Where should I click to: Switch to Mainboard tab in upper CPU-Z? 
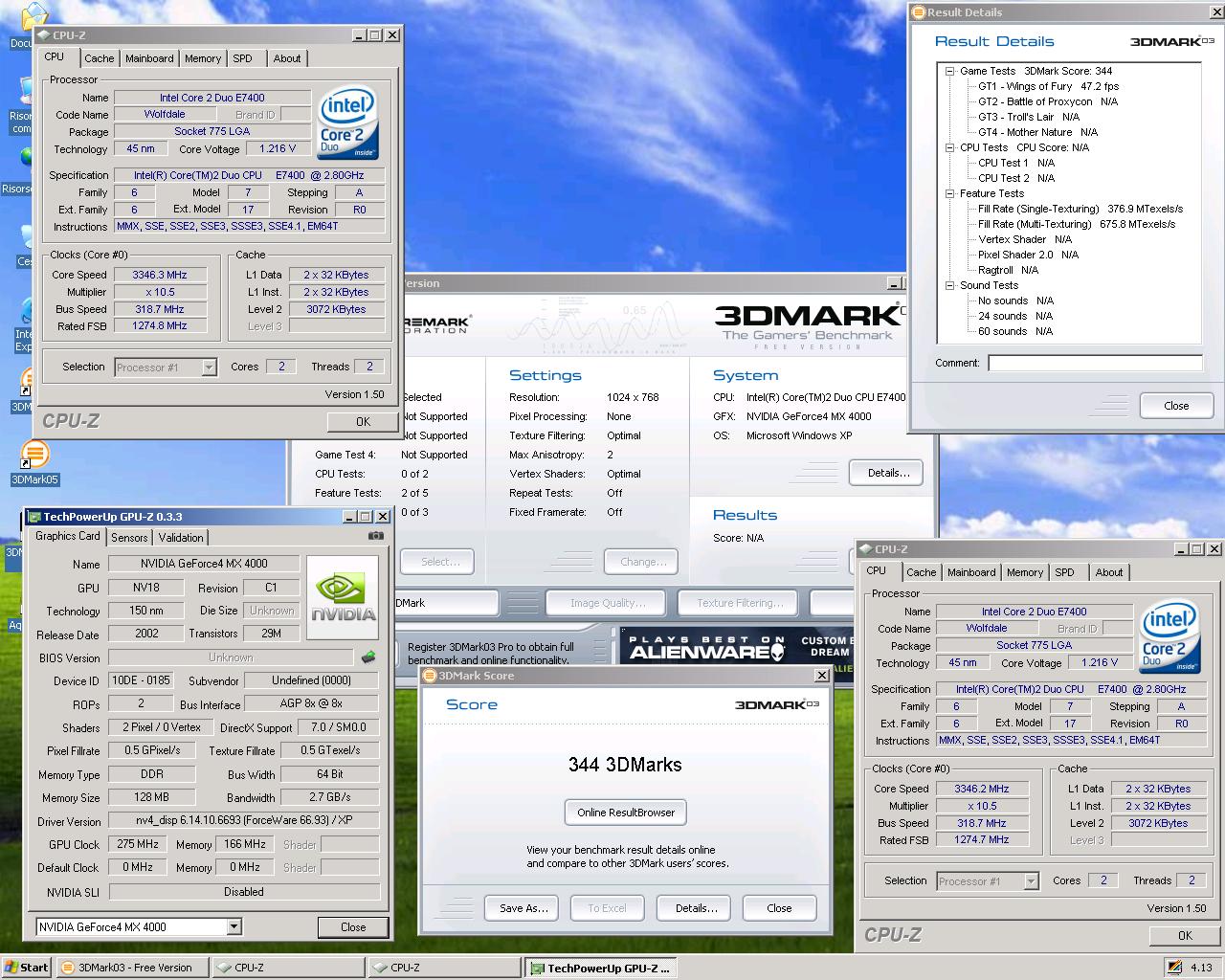pyautogui.click(x=150, y=58)
